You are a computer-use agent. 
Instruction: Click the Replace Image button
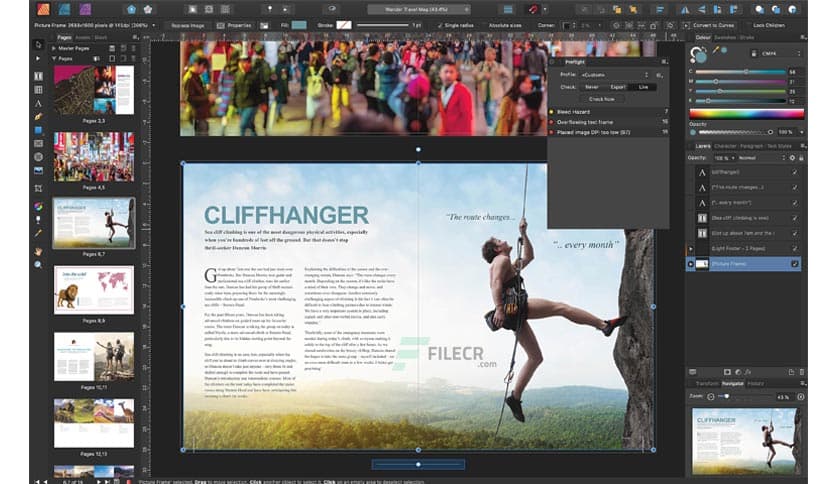point(188,26)
